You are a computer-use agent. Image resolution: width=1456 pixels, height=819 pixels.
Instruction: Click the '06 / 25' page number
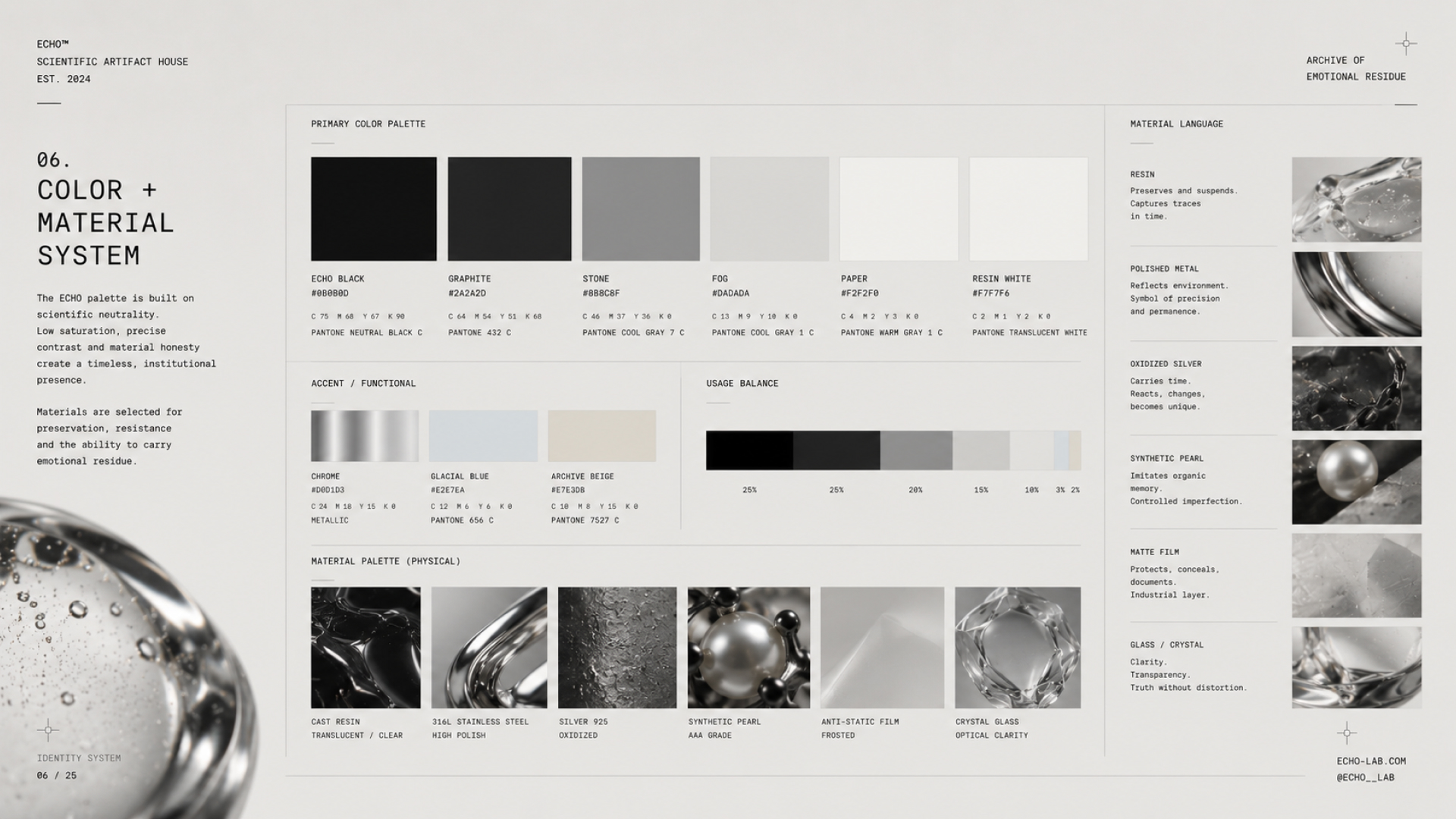point(57,775)
